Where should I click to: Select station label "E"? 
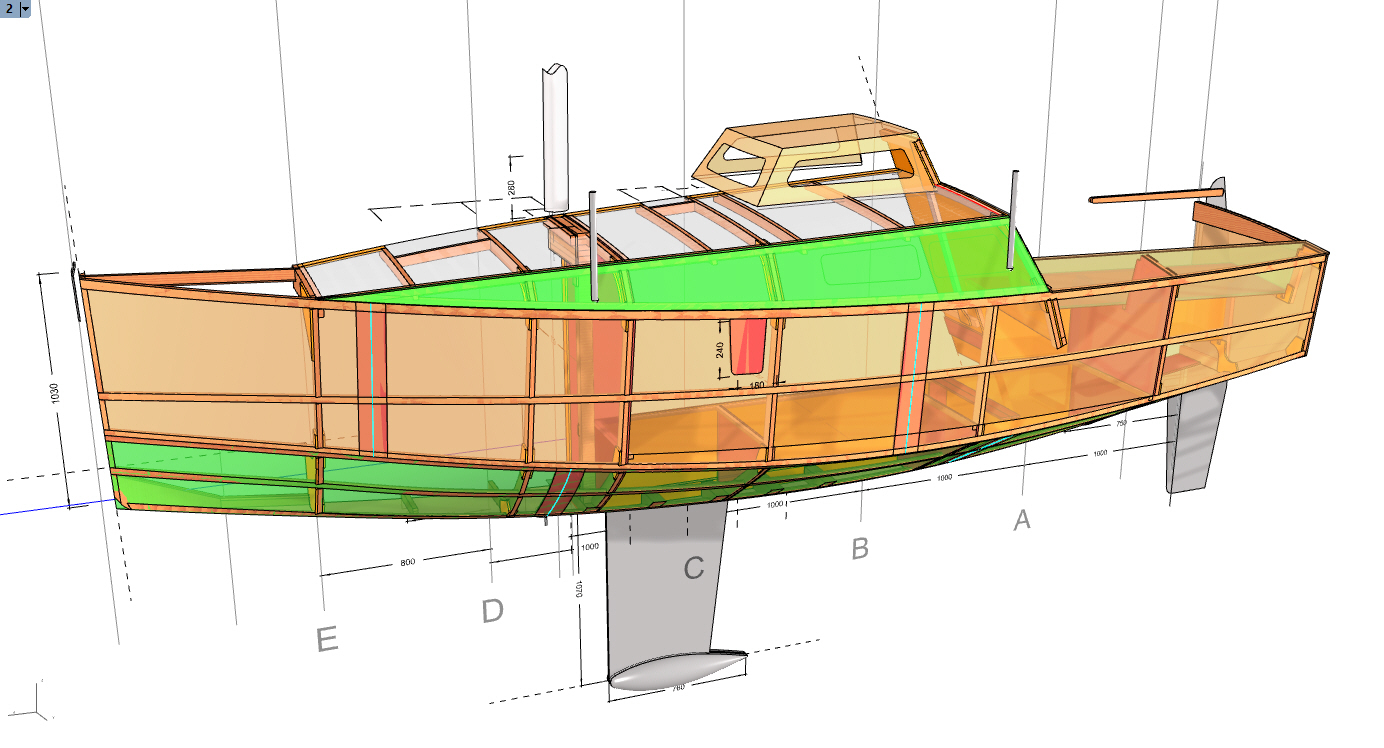(x=326, y=640)
